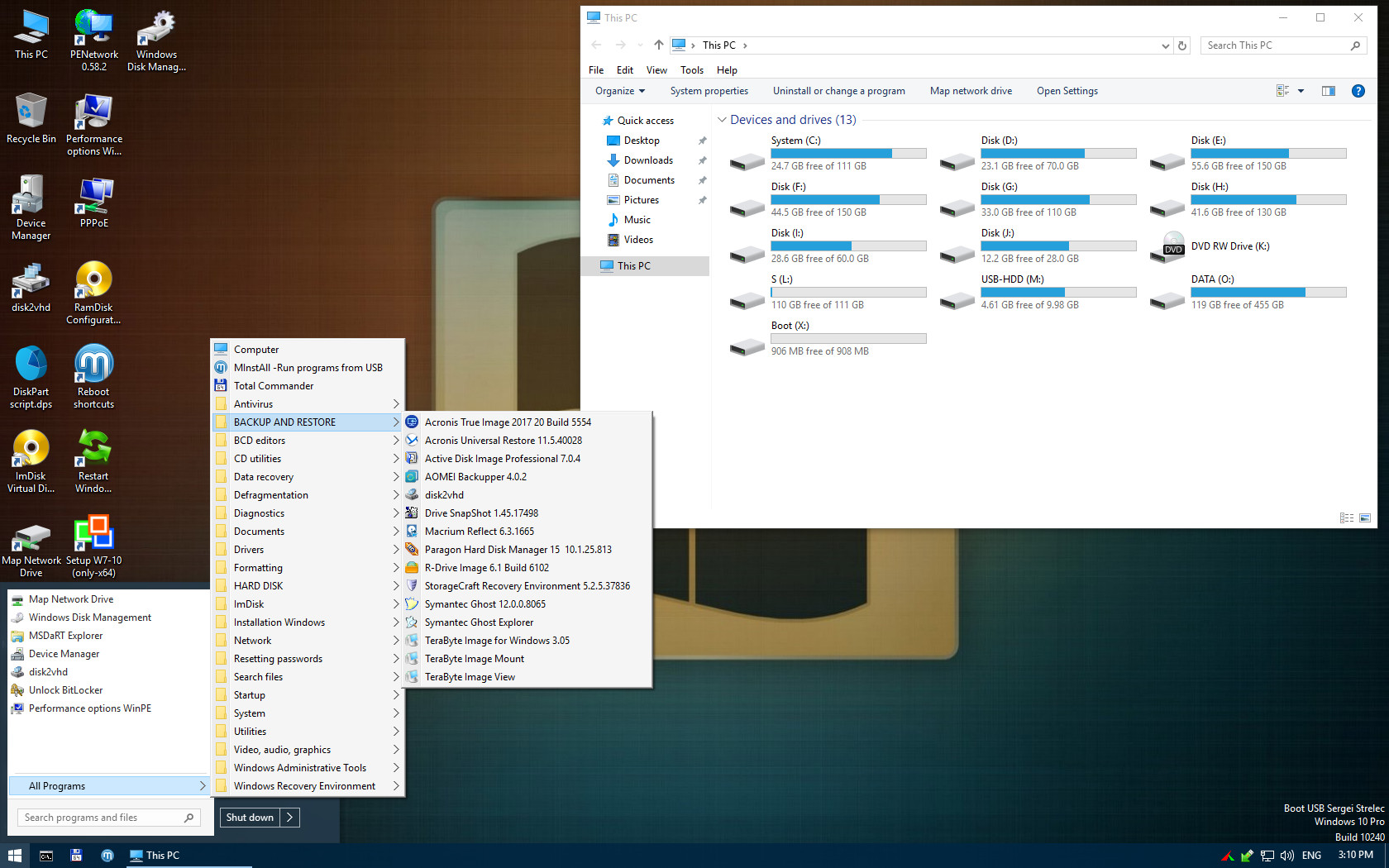Screen dimensions: 1389x868
Task: Click ENG language indicator in tray
Action: click(x=1311, y=856)
